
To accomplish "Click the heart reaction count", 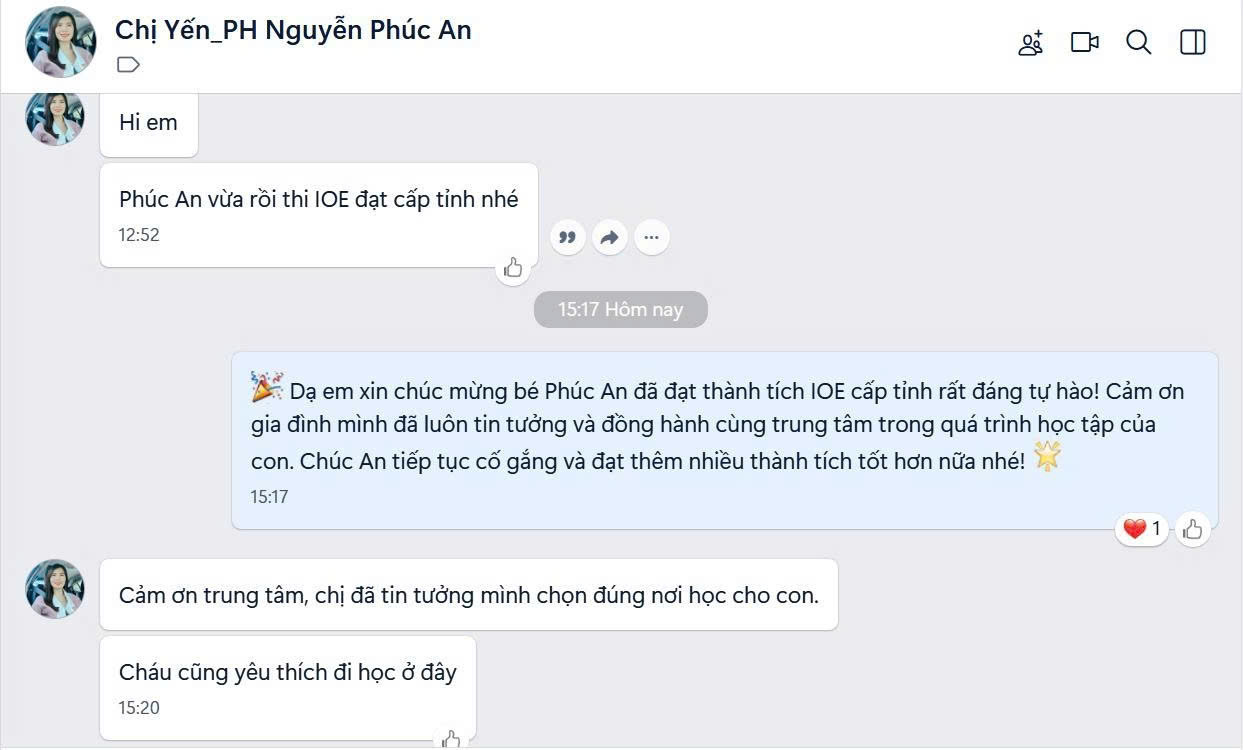I will coord(1141,529).
